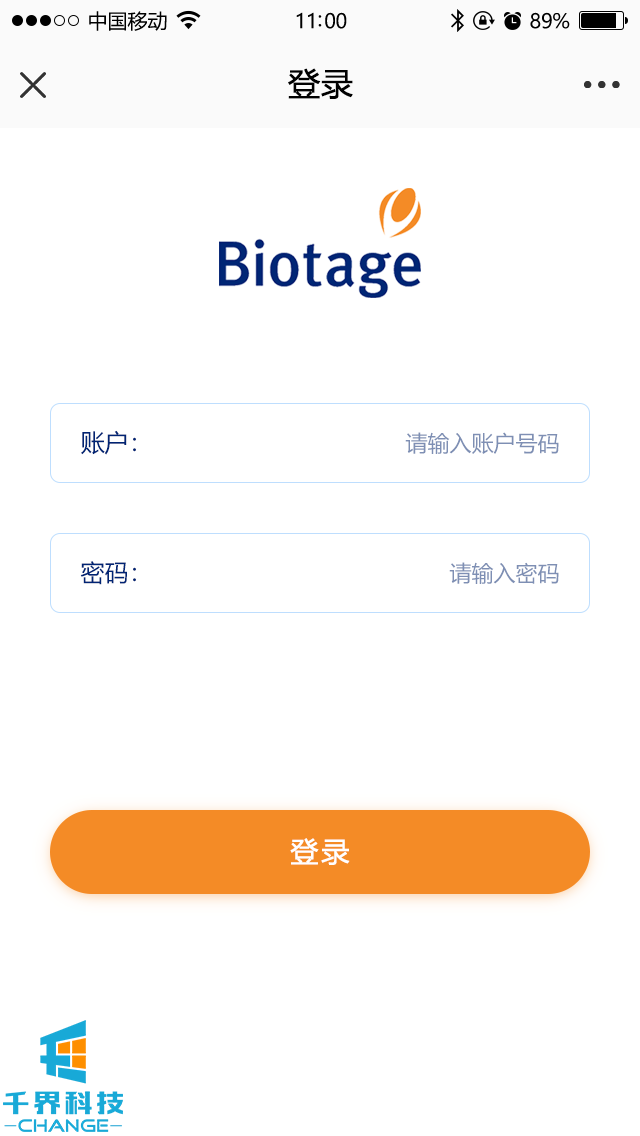Image resolution: width=640 pixels, height=1136 pixels.
Task: Tap the 登录 page title in header
Action: pyautogui.click(x=320, y=85)
